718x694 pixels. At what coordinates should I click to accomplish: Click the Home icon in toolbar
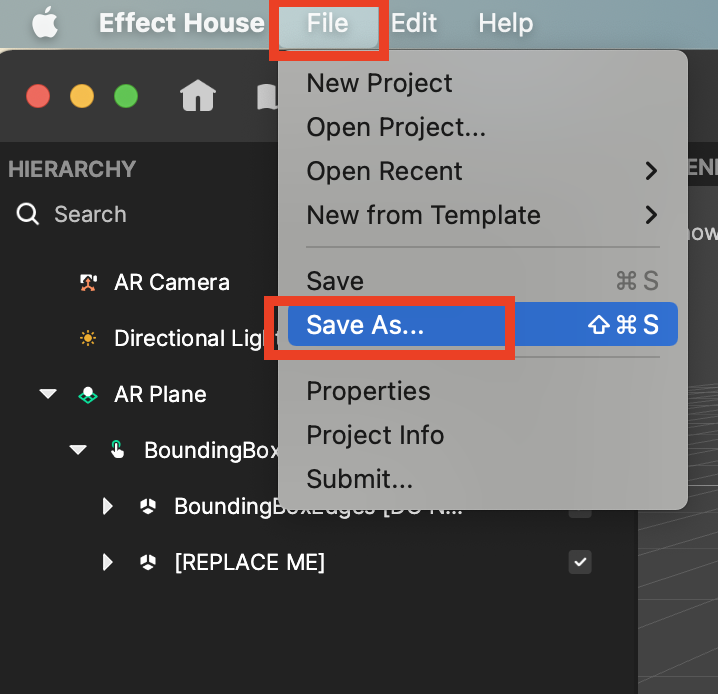point(198,96)
